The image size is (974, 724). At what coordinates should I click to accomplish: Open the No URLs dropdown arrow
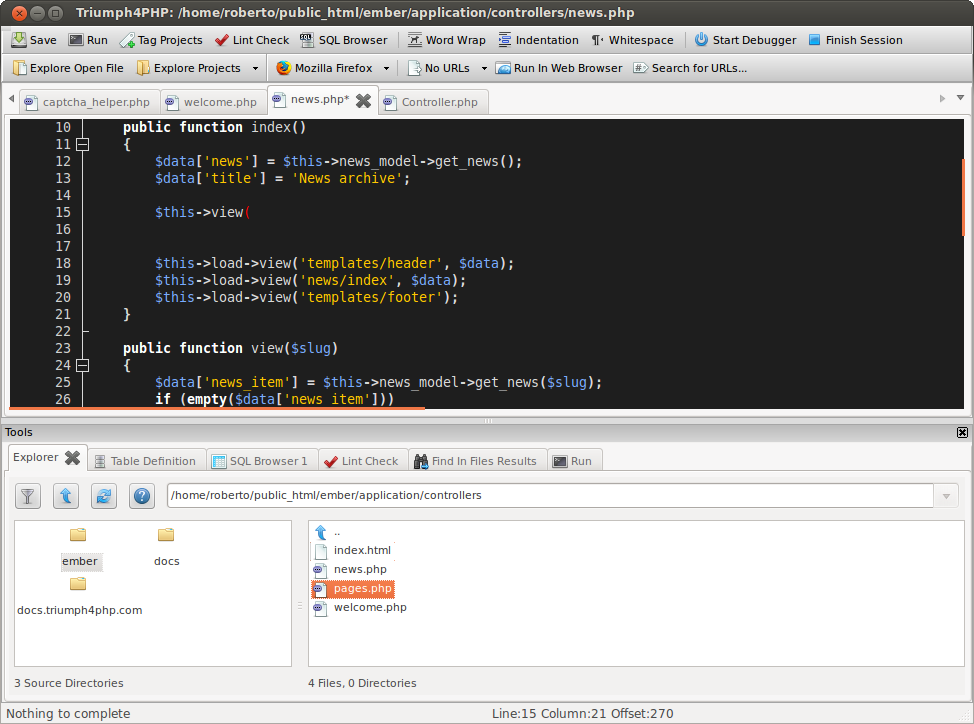(484, 68)
